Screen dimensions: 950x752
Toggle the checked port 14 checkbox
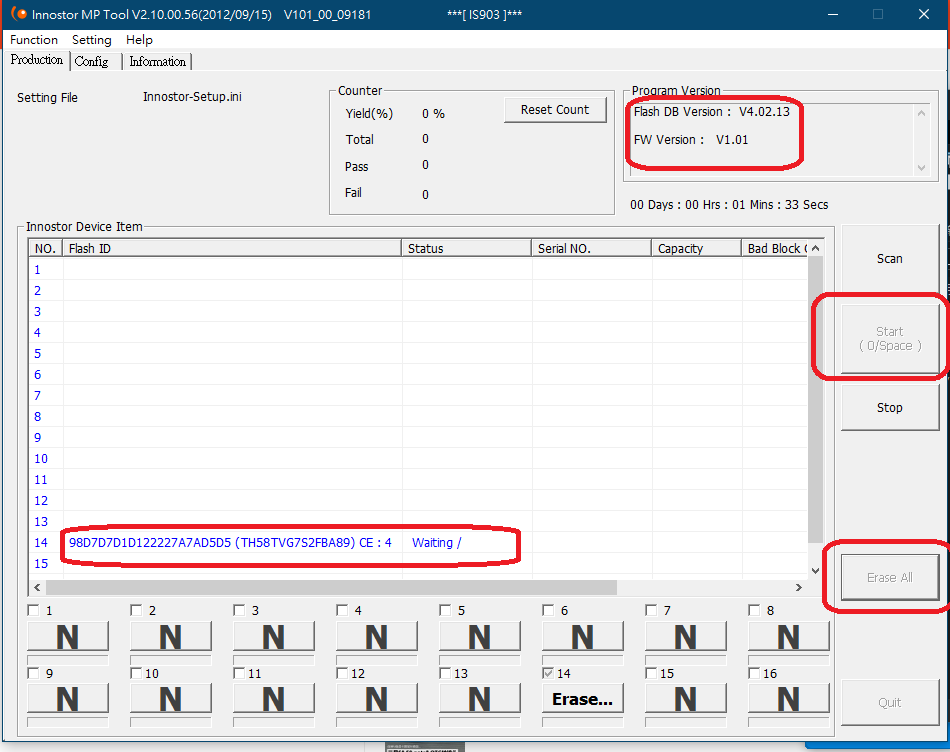point(548,673)
